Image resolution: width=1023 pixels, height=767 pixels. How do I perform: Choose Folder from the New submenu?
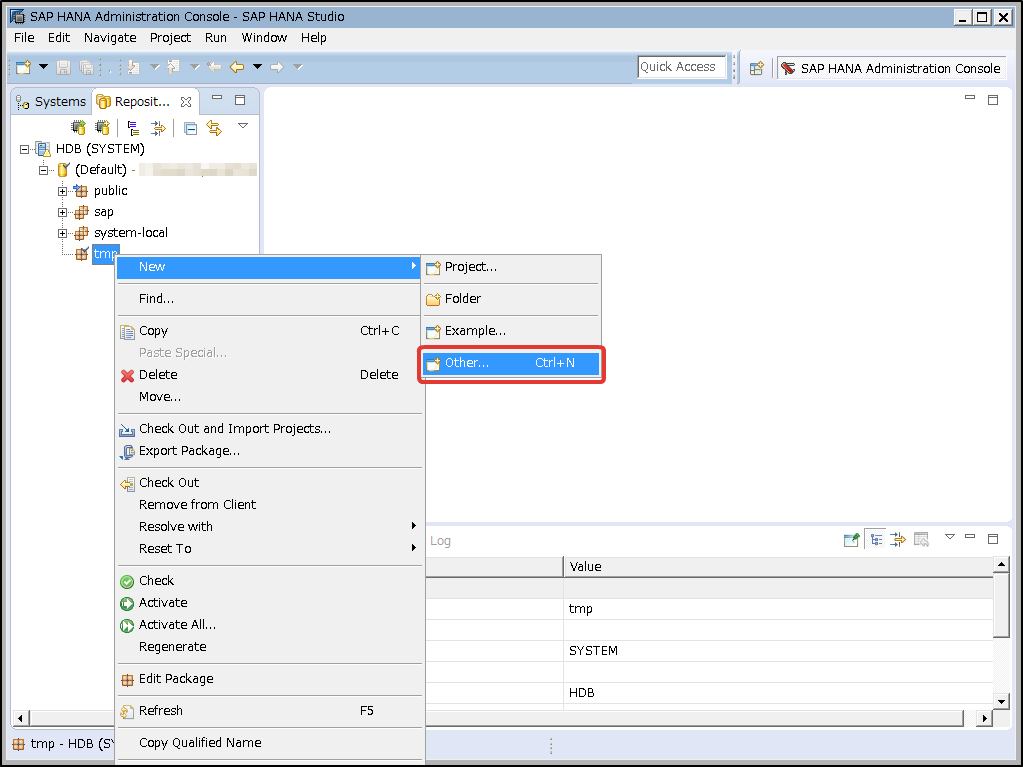tap(512, 299)
